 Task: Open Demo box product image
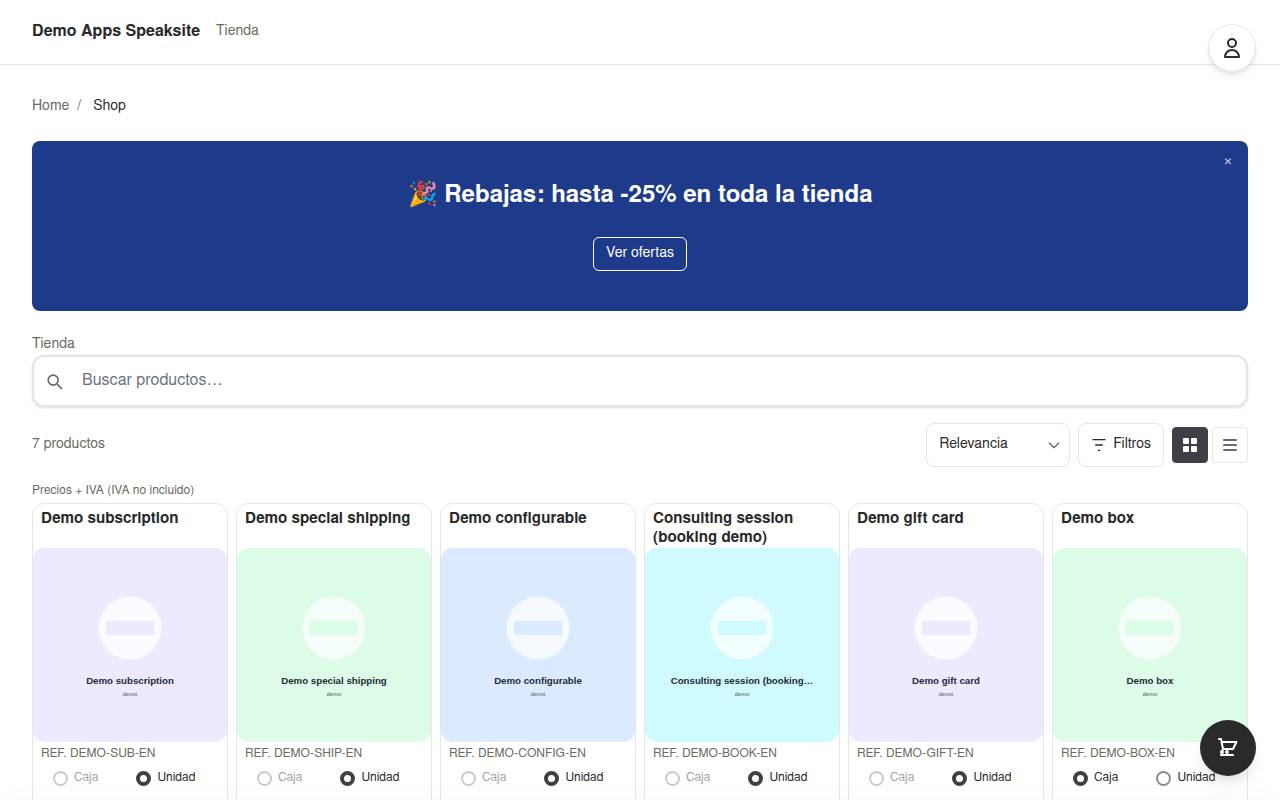[x=1150, y=645]
